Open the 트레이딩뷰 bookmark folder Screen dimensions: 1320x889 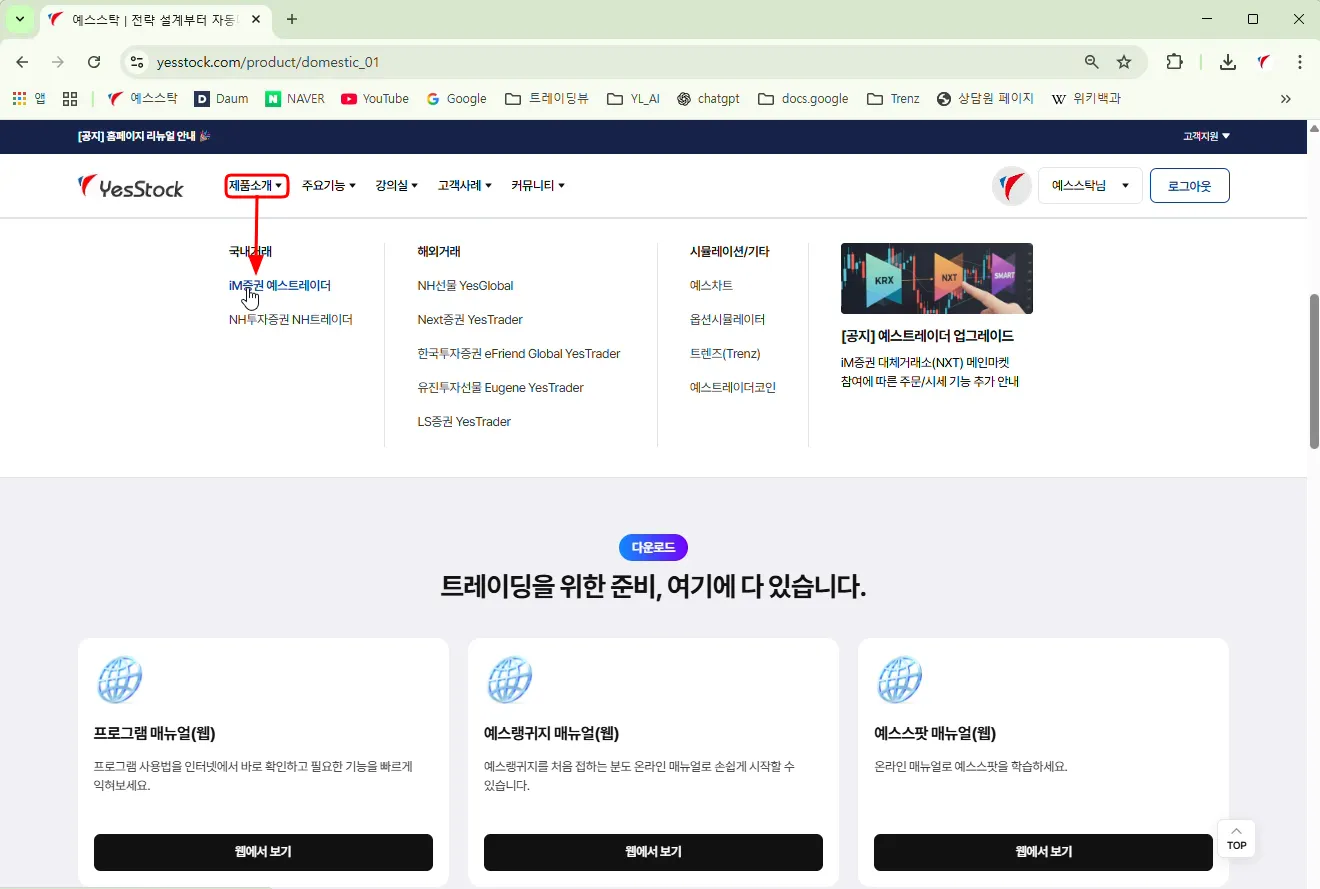pos(547,99)
